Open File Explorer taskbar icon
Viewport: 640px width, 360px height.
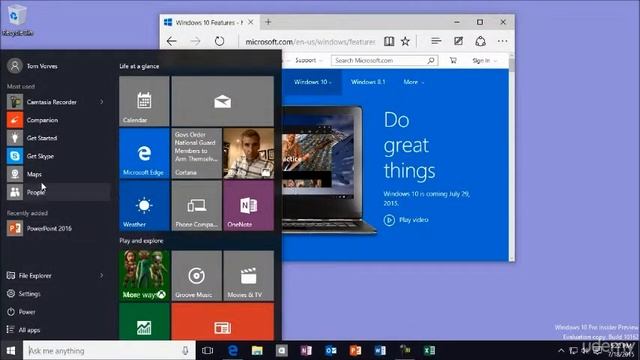[257, 350]
